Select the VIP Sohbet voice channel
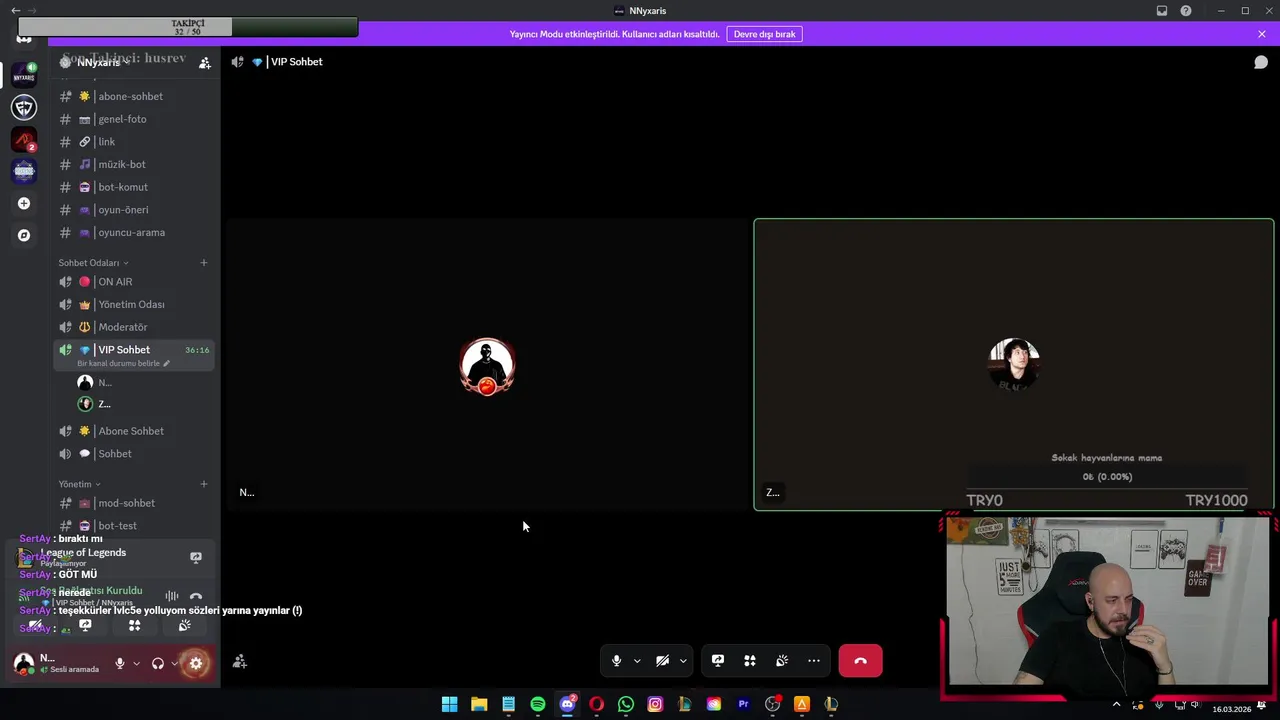Image resolution: width=1280 pixels, height=720 pixels. point(133,355)
